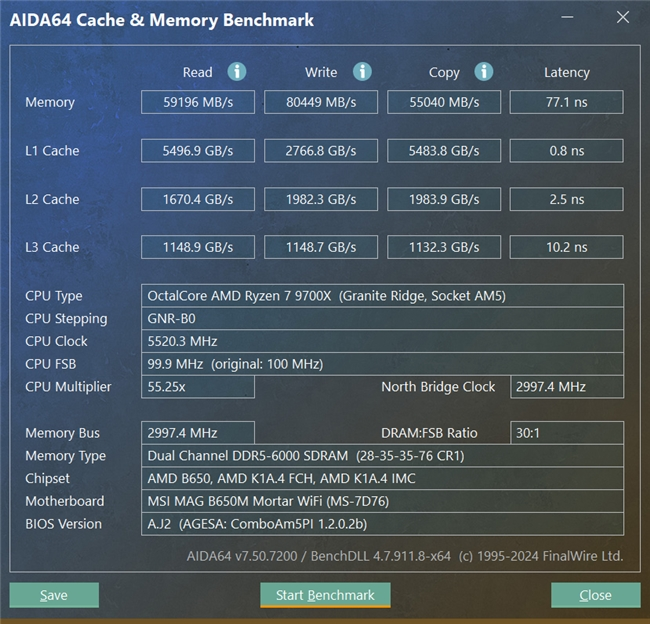Select the L2 Cache Copy result field
Screen dimensions: 650x624
444,199
